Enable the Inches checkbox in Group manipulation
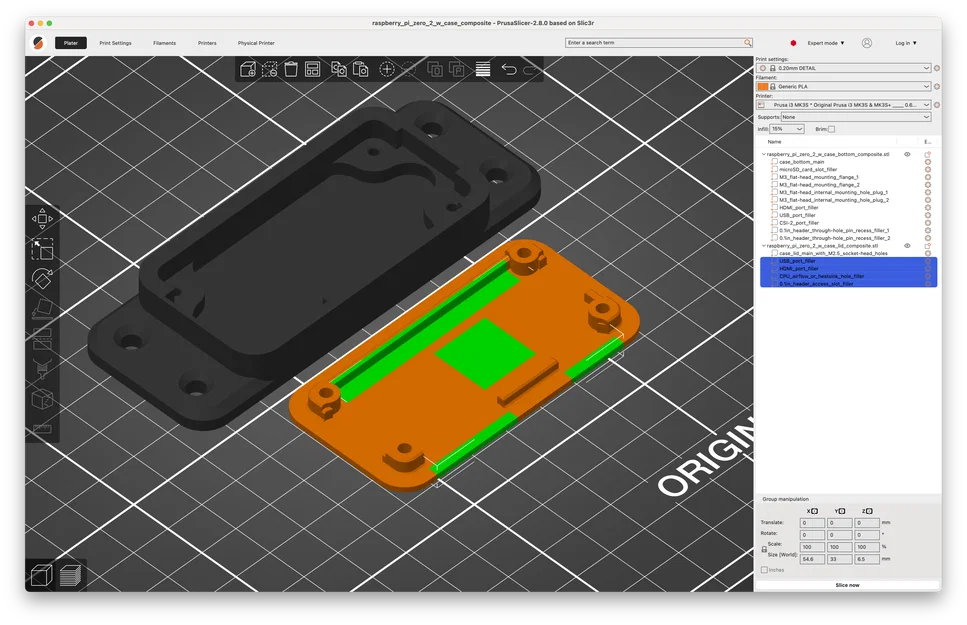The height and width of the screenshot is (625, 967). 765,570
